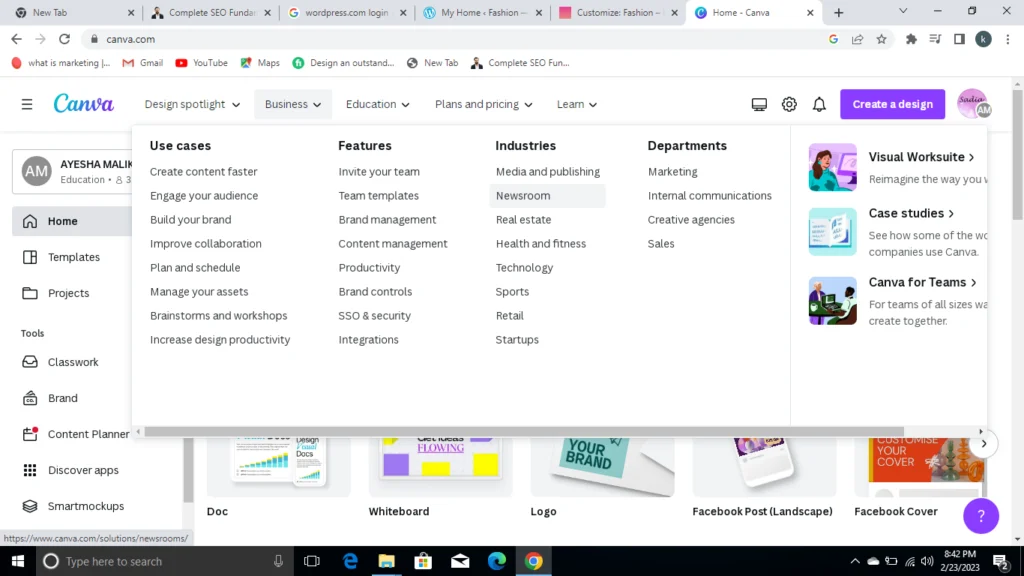Click the Brand icon in sidebar

(30, 398)
